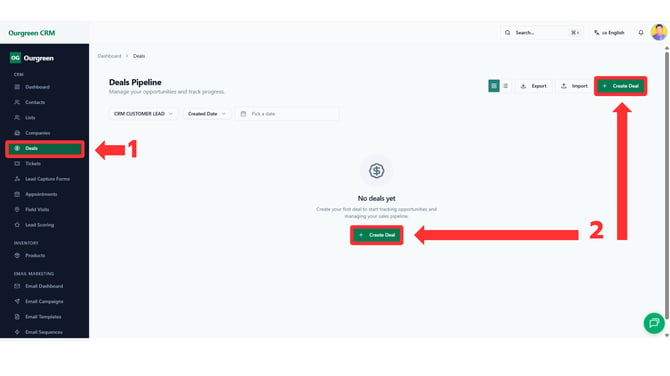Screen dimensions: 670x376
Task: Open the Created Date filter dropdown
Action: click(x=207, y=114)
